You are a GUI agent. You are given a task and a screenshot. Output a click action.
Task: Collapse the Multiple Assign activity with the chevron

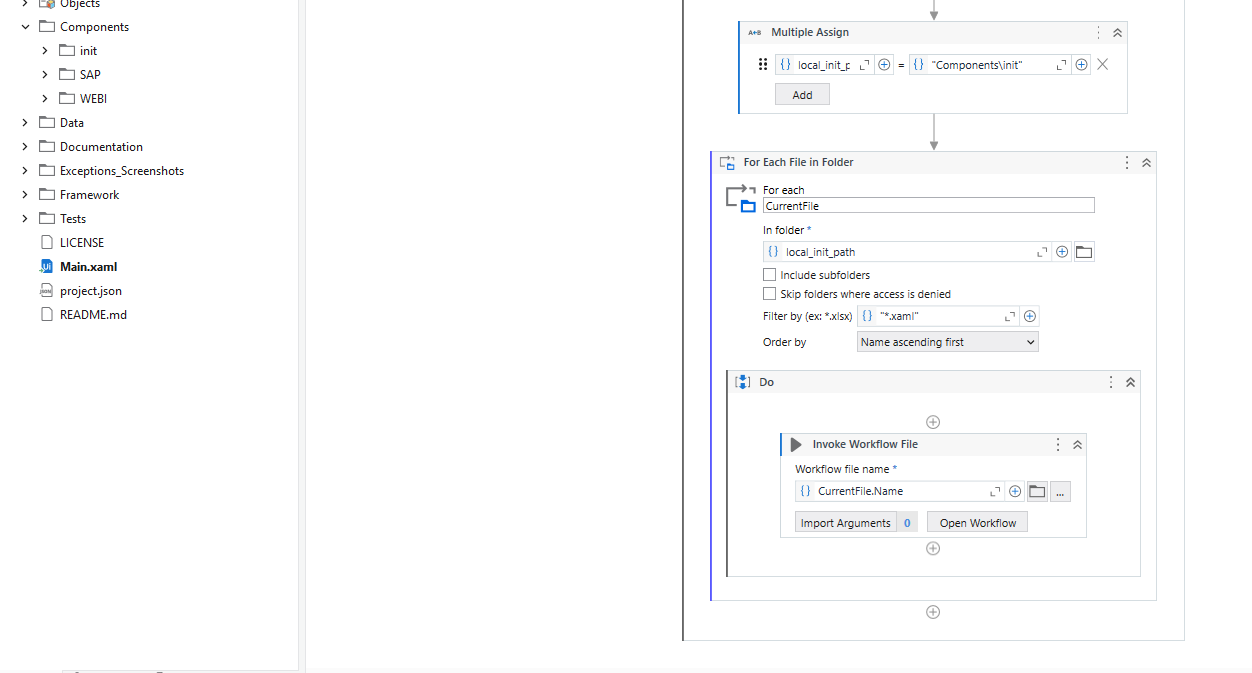coord(1117,32)
